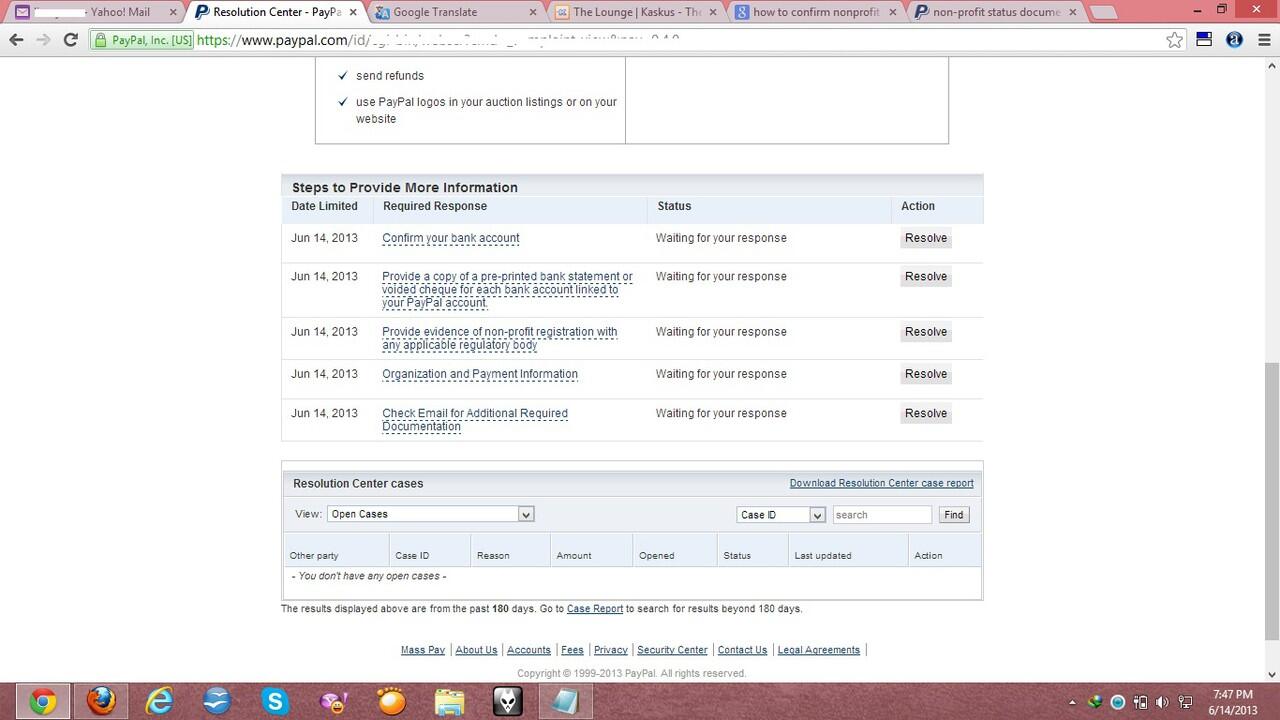The height and width of the screenshot is (720, 1280).
Task: Download Resolution Center case report
Action: [881, 483]
